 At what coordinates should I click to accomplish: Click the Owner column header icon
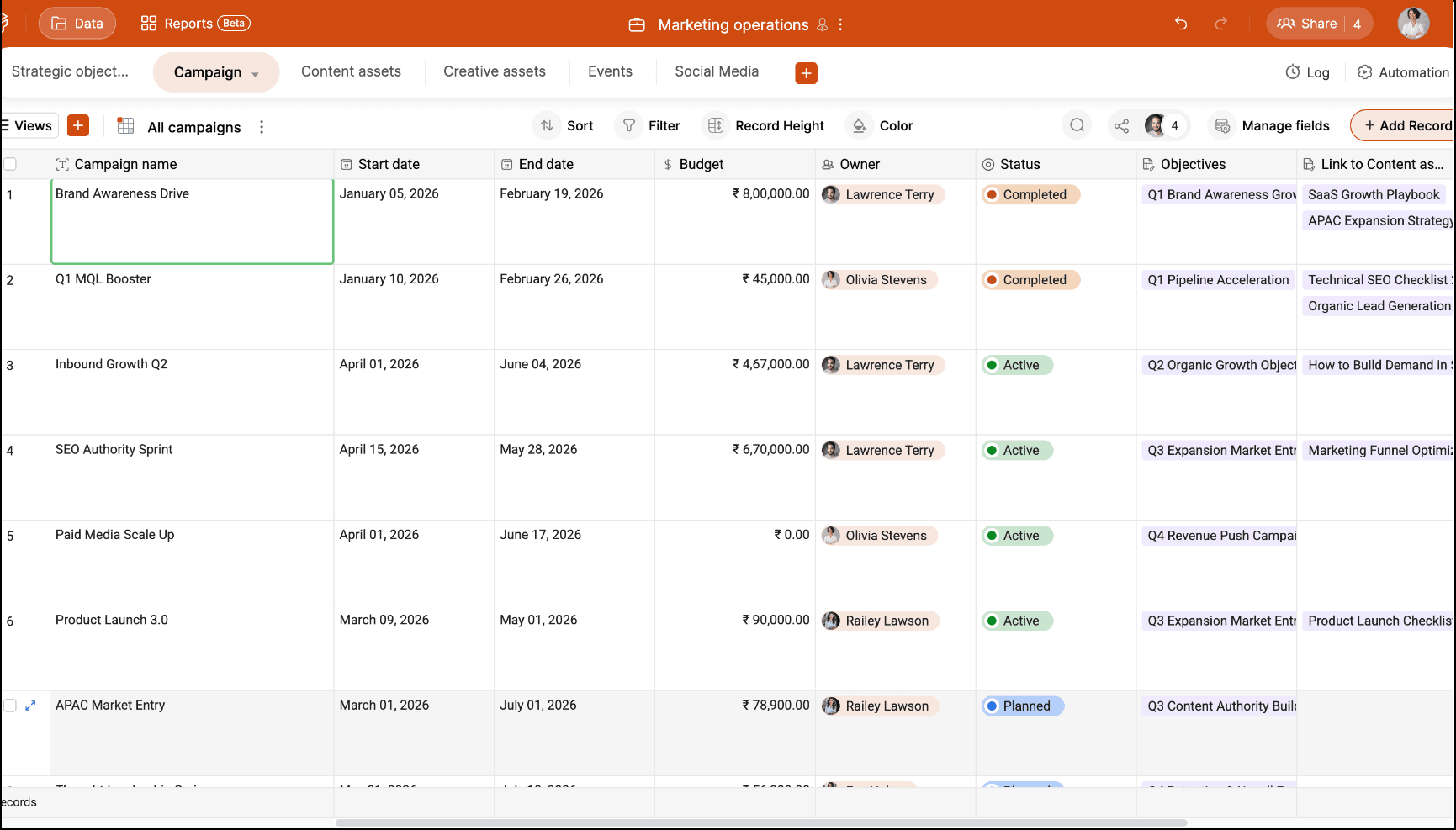(828, 165)
